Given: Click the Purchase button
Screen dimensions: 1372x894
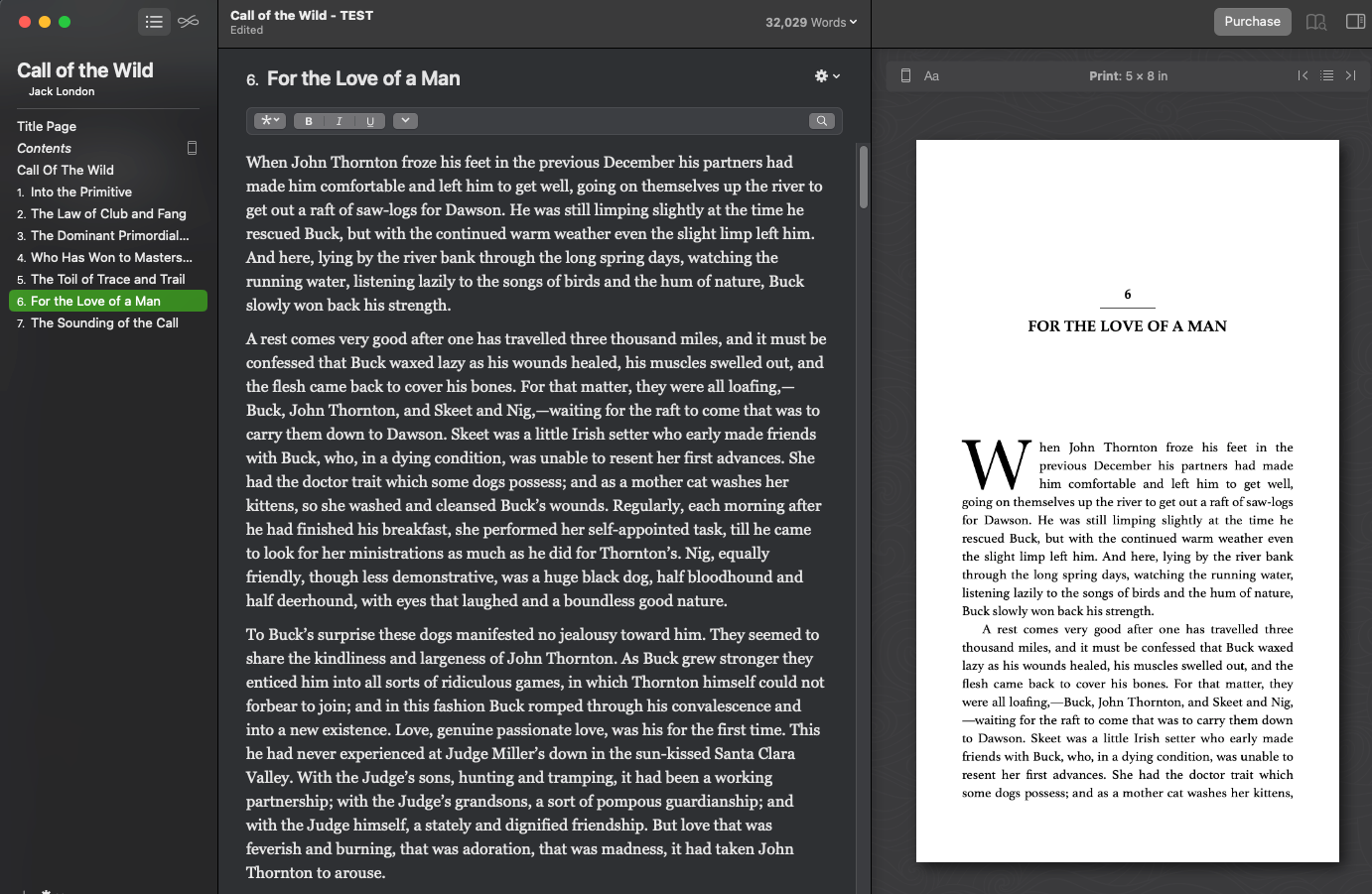Looking at the screenshot, I should click(1252, 21).
